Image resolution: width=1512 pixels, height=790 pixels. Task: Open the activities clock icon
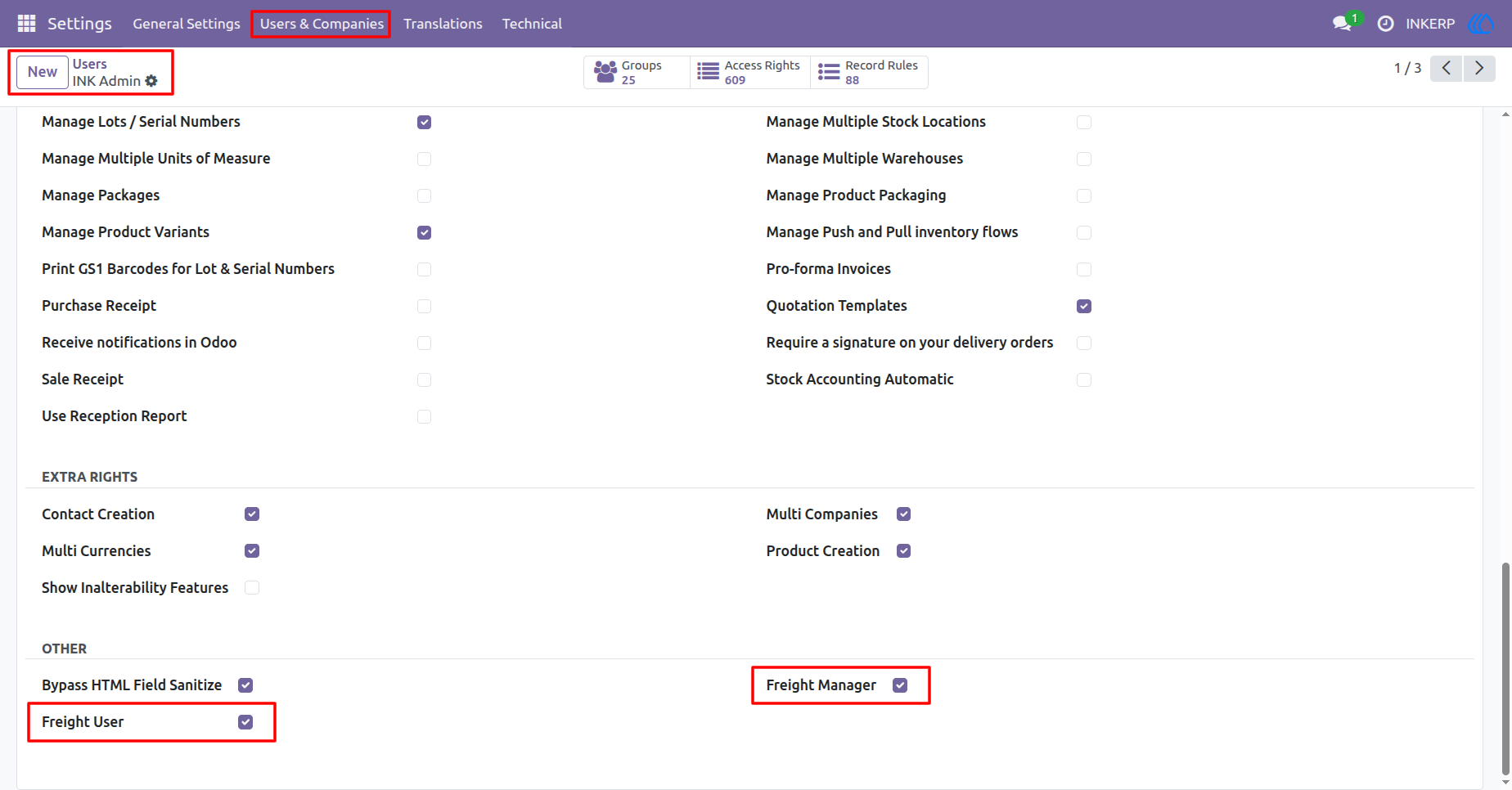coord(1385,24)
